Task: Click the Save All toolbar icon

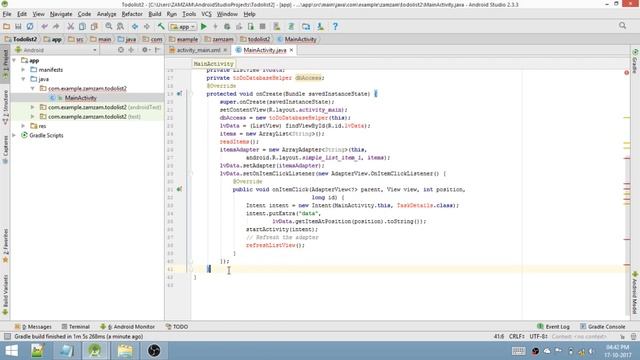Action: click(x=18, y=27)
